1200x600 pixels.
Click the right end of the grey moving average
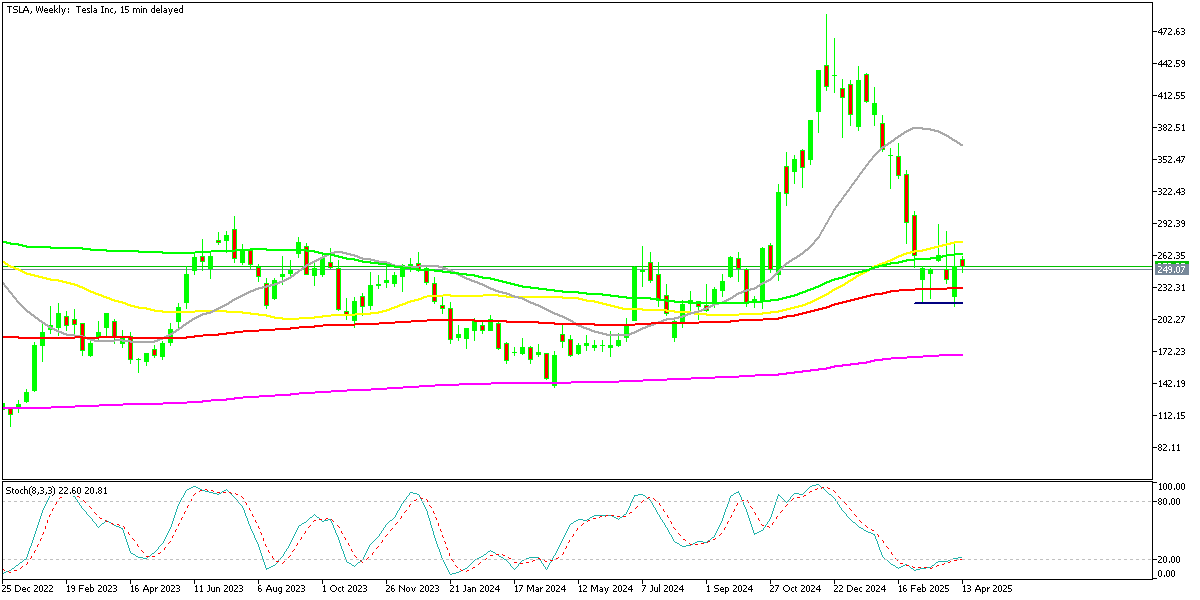pos(961,145)
